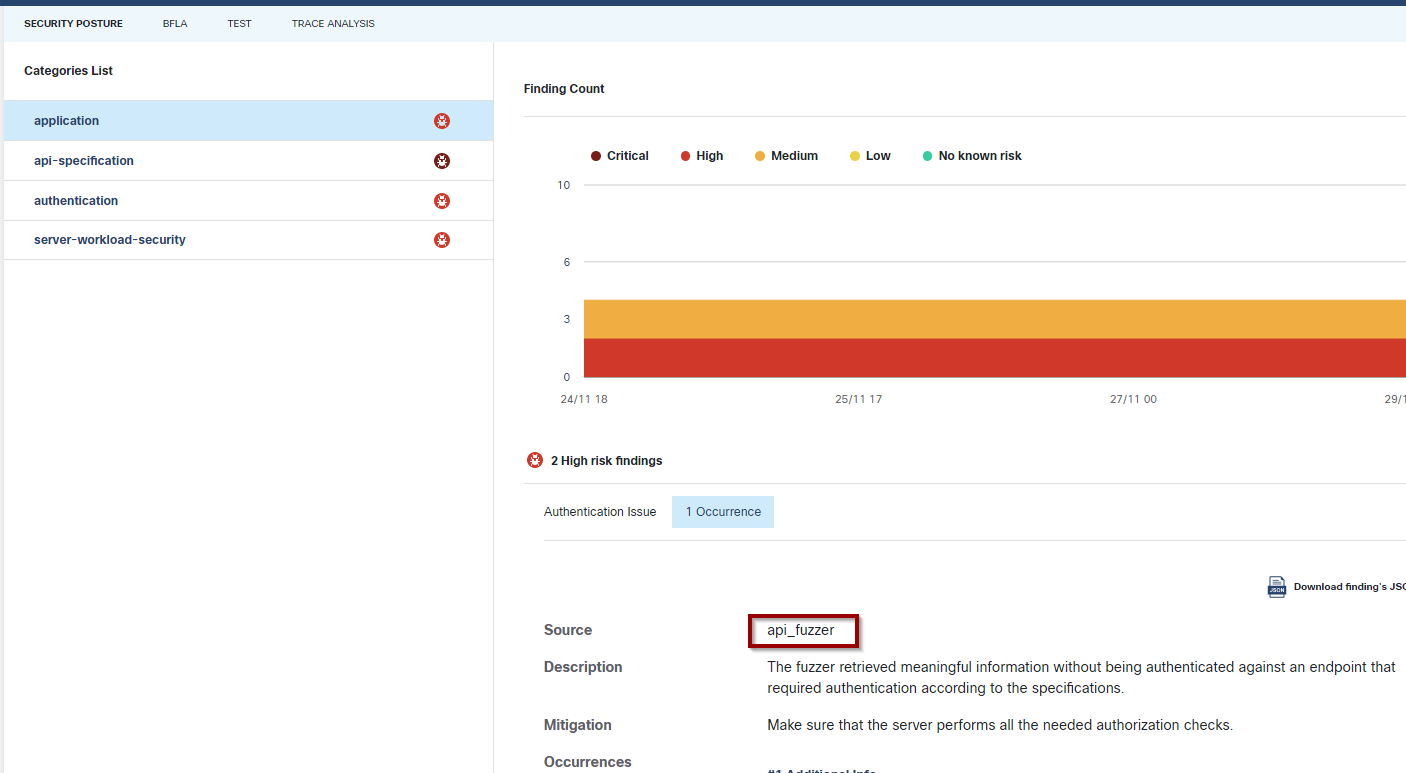Click the 25/11 17 axis label
The height and width of the screenshot is (773, 1406).
858,399
